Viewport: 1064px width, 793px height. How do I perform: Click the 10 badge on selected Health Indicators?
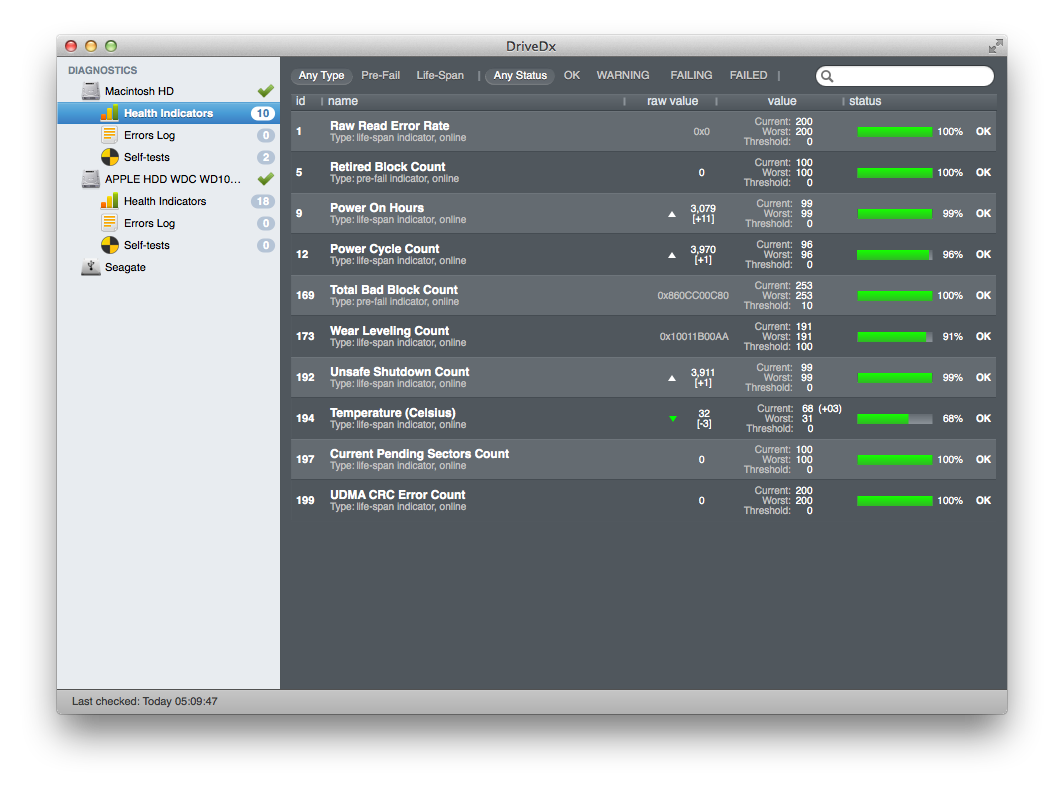(x=263, y=113)
